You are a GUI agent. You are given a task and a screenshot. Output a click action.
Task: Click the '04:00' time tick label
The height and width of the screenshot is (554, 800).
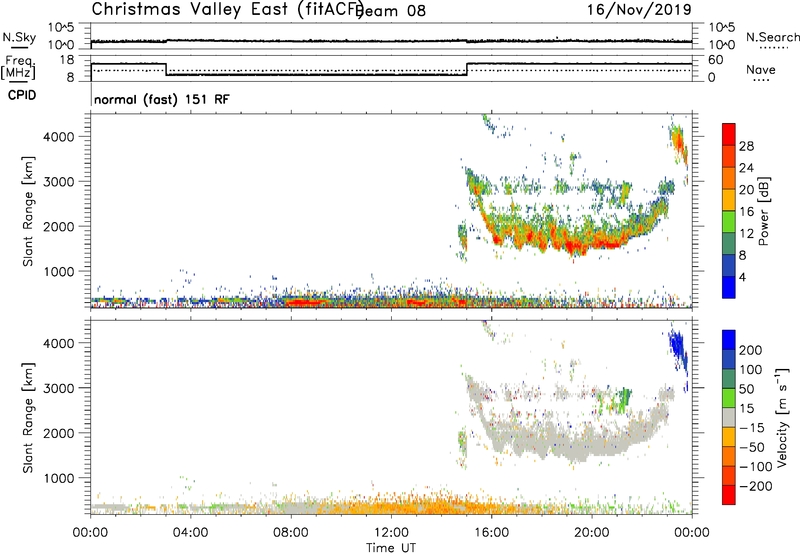pos(191,533)
